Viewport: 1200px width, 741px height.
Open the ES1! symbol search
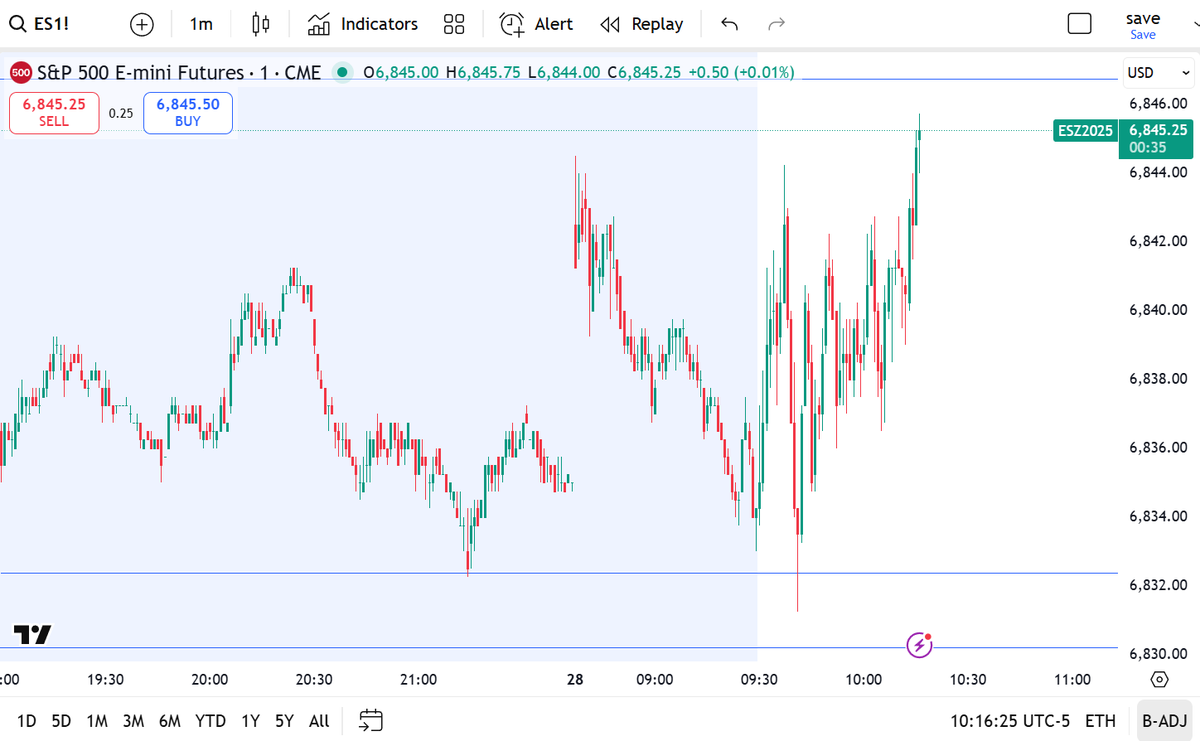click(x=40, y=24)
